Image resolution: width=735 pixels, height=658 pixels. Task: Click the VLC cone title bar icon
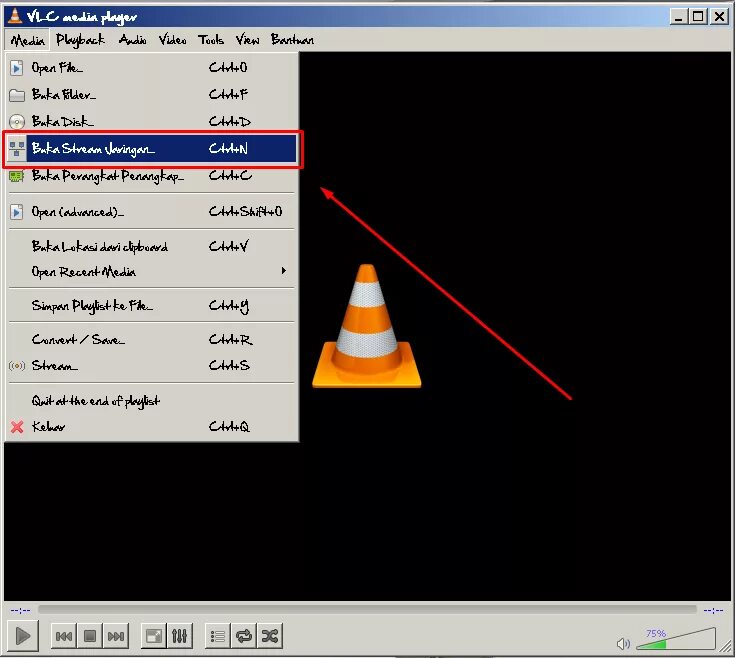pos(15,15)
